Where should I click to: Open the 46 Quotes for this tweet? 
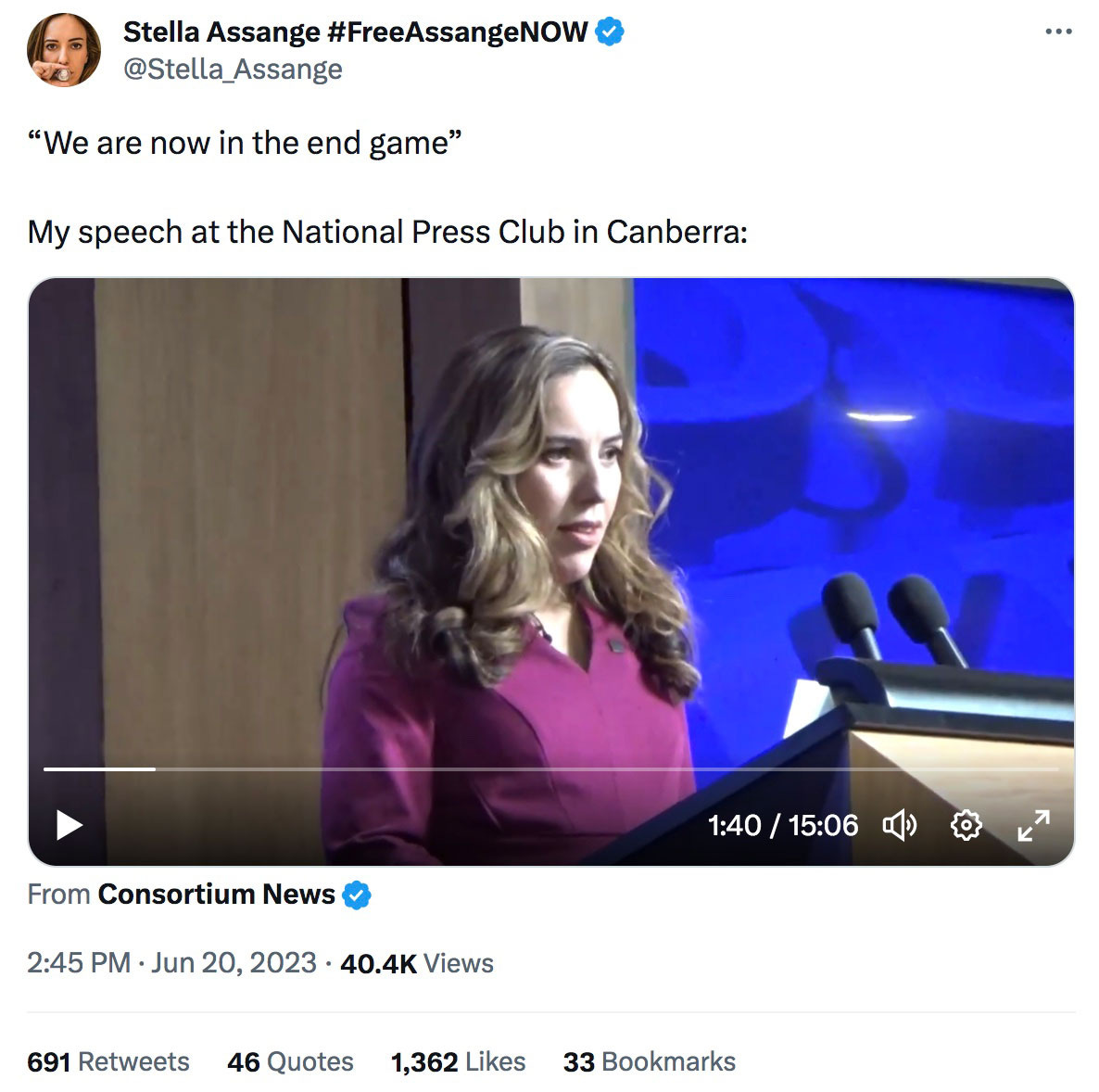click(292, 1061)
